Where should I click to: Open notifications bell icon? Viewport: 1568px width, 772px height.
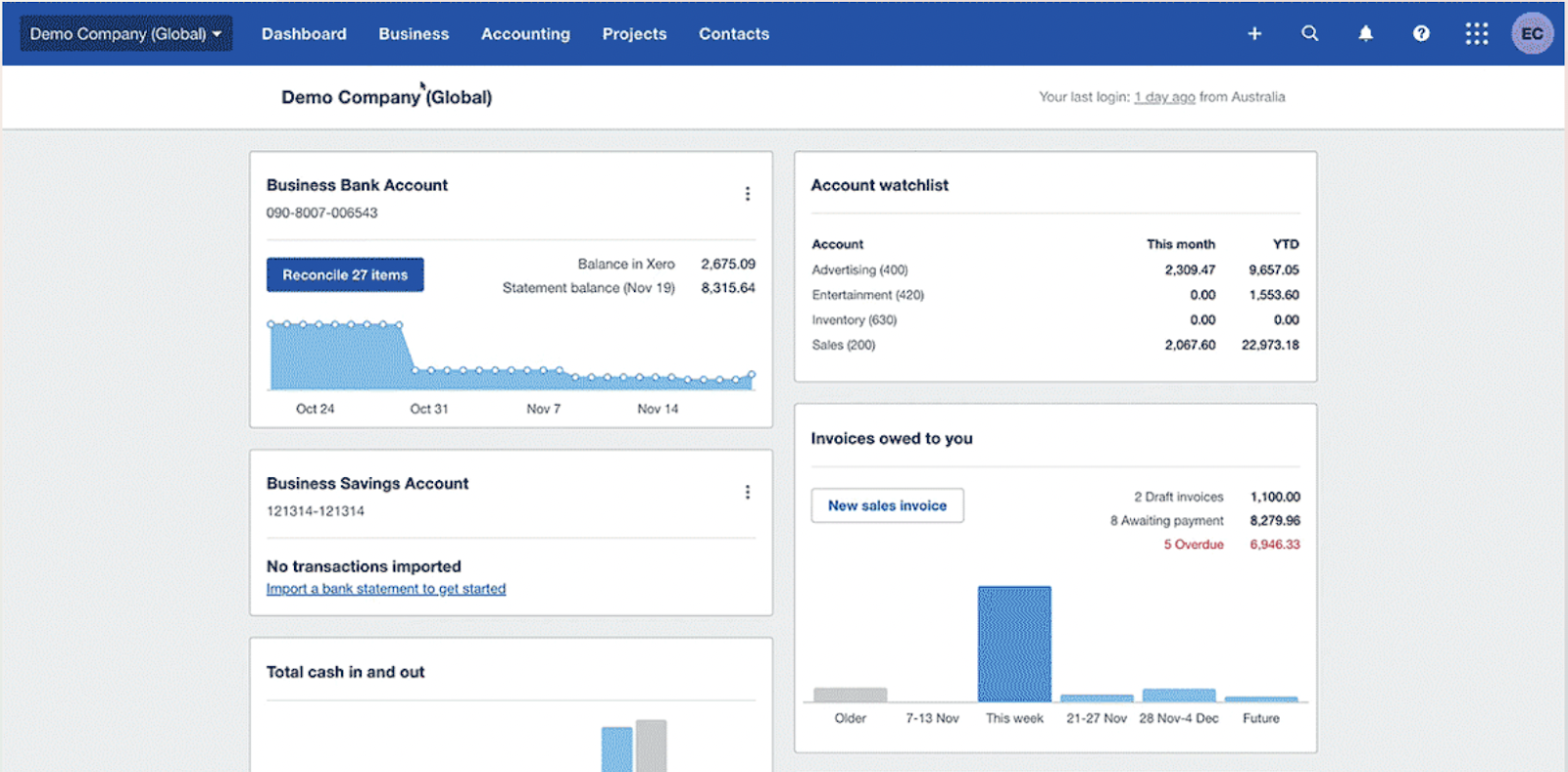click(x=1365, y=33)
